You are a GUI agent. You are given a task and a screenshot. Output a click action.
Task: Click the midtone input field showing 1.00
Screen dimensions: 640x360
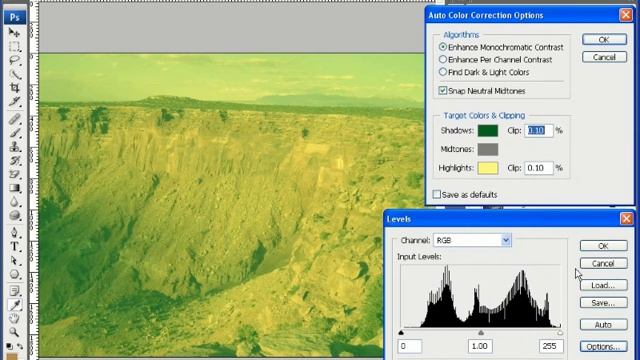click(x=480, y=346)
